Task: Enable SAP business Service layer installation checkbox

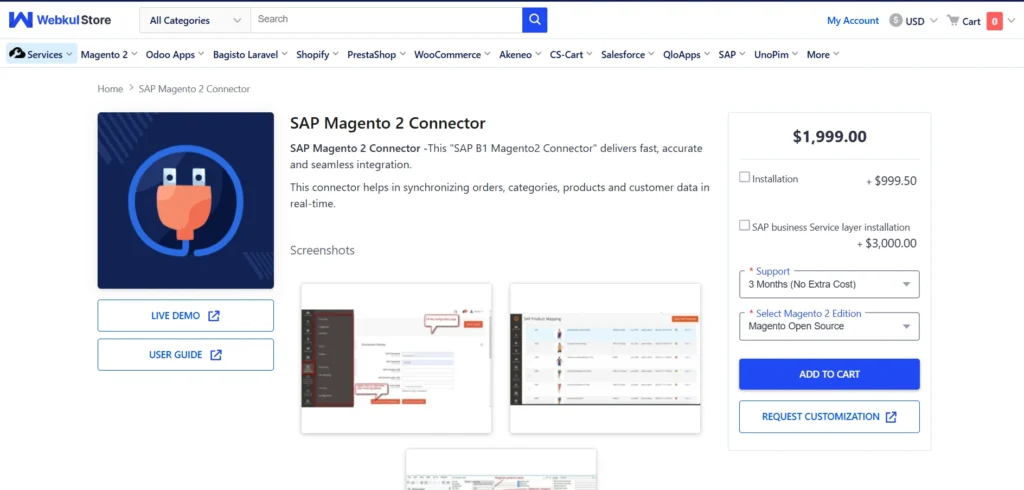Action: pos(744,225)
